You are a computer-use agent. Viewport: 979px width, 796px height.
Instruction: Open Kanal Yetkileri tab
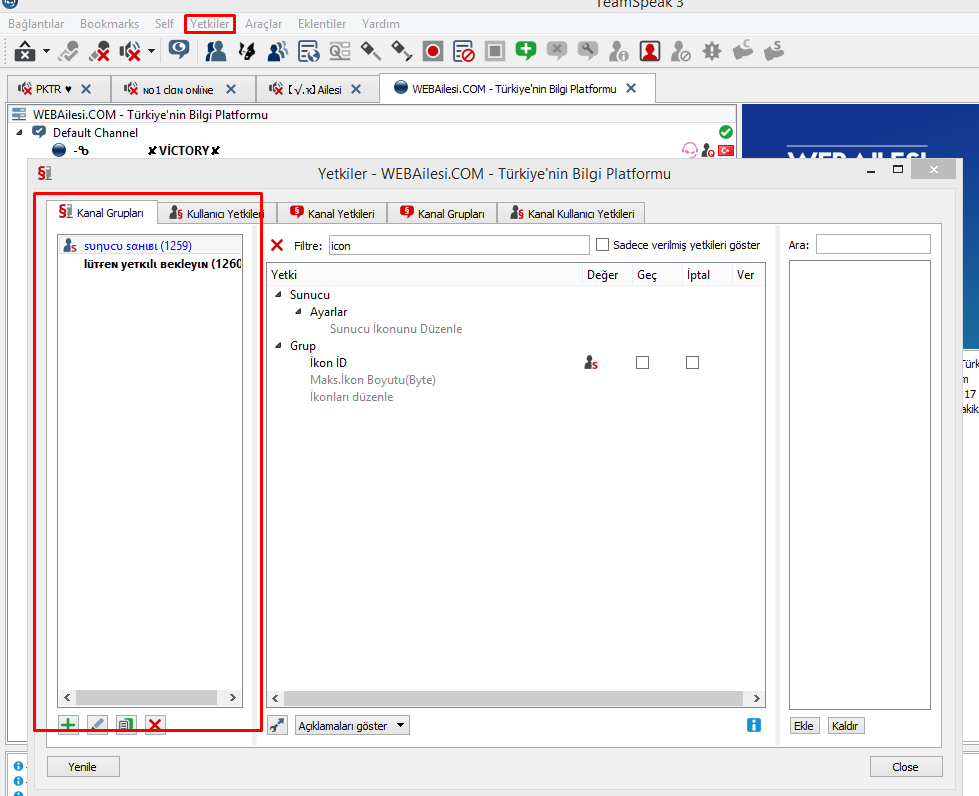(332, 214)
